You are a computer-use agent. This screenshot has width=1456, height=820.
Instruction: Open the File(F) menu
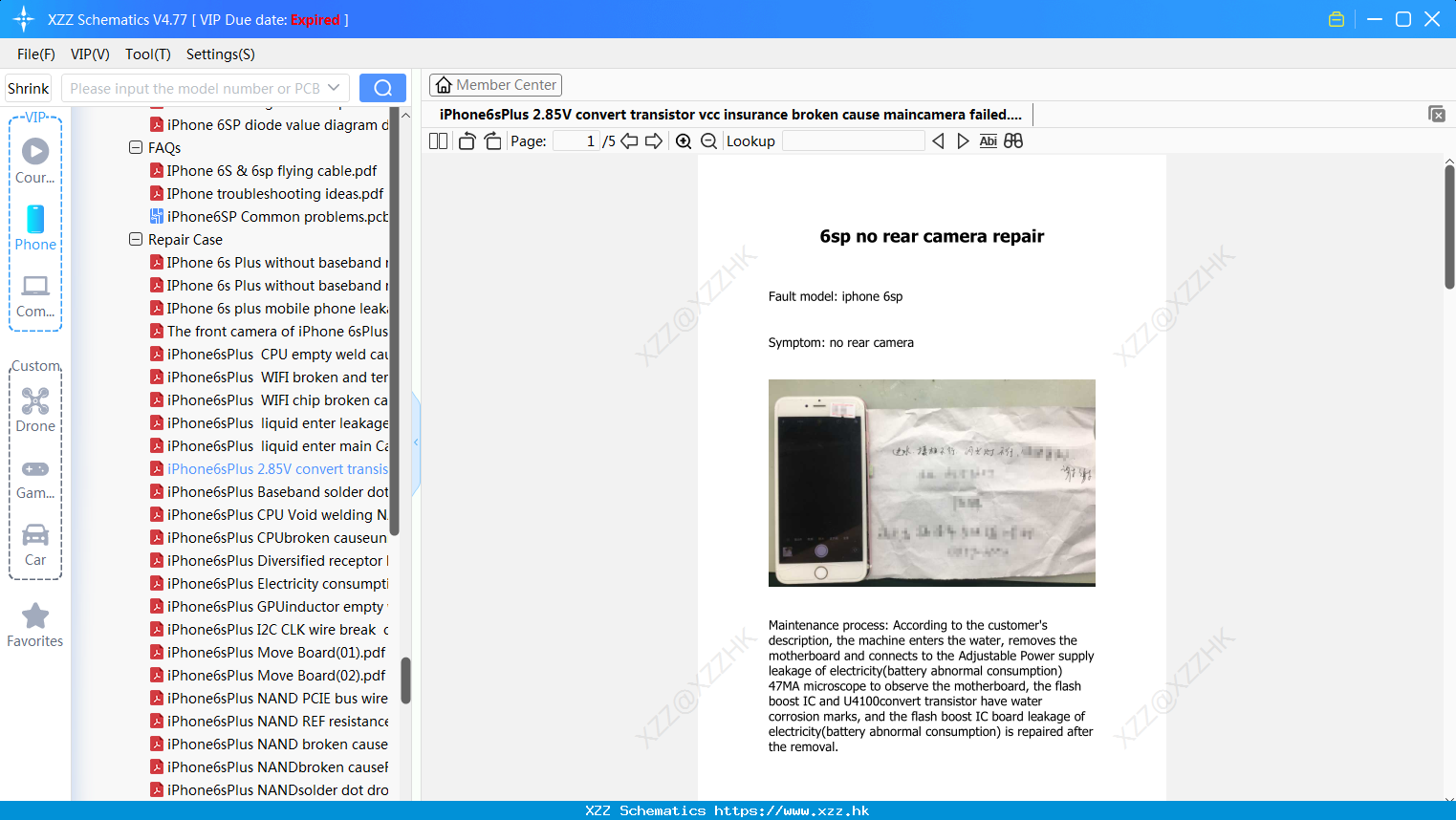tap(36, 54)
